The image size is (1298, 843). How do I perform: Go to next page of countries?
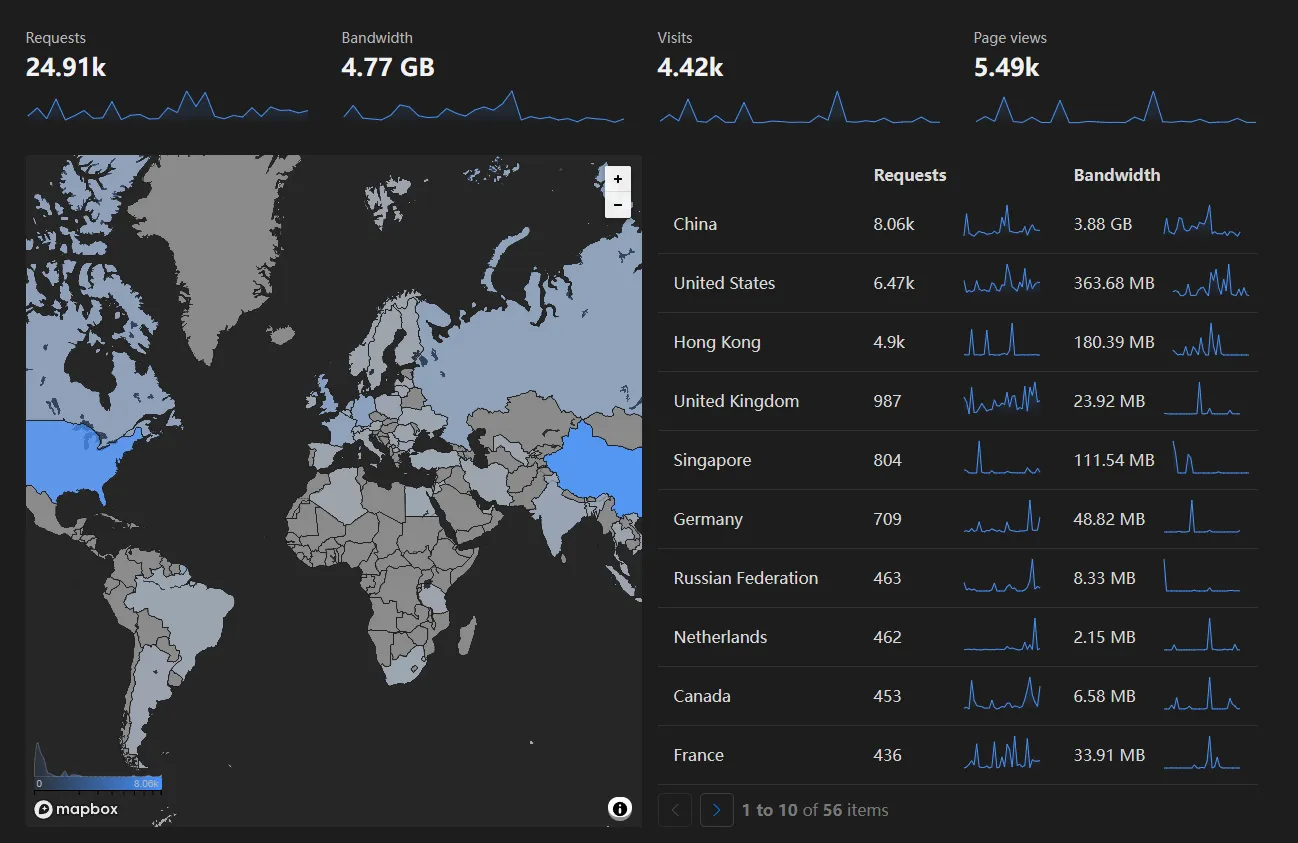pyautogui.click(x=716, y=810)
